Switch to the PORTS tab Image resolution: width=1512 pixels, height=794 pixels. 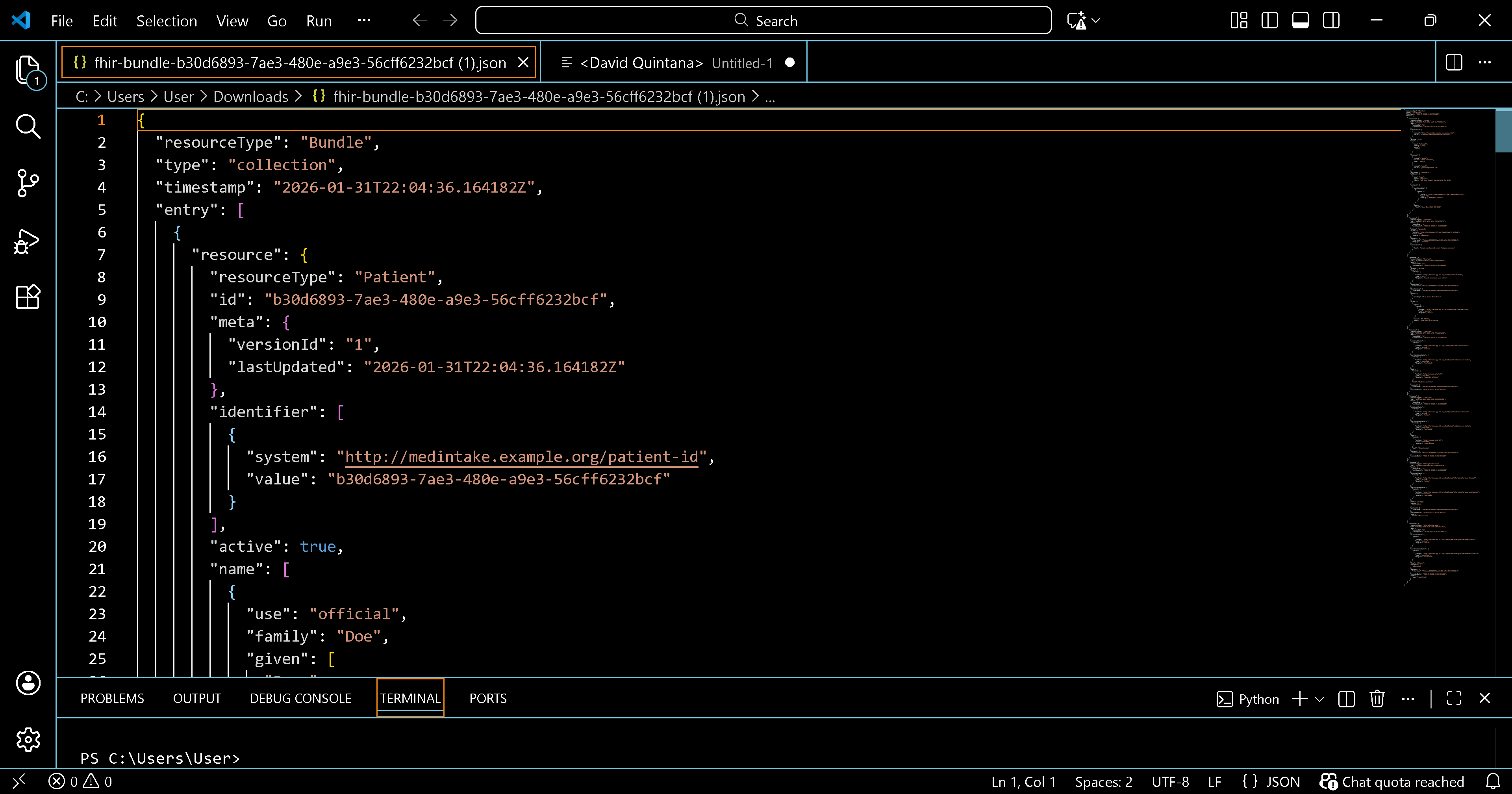click(488, 698)
